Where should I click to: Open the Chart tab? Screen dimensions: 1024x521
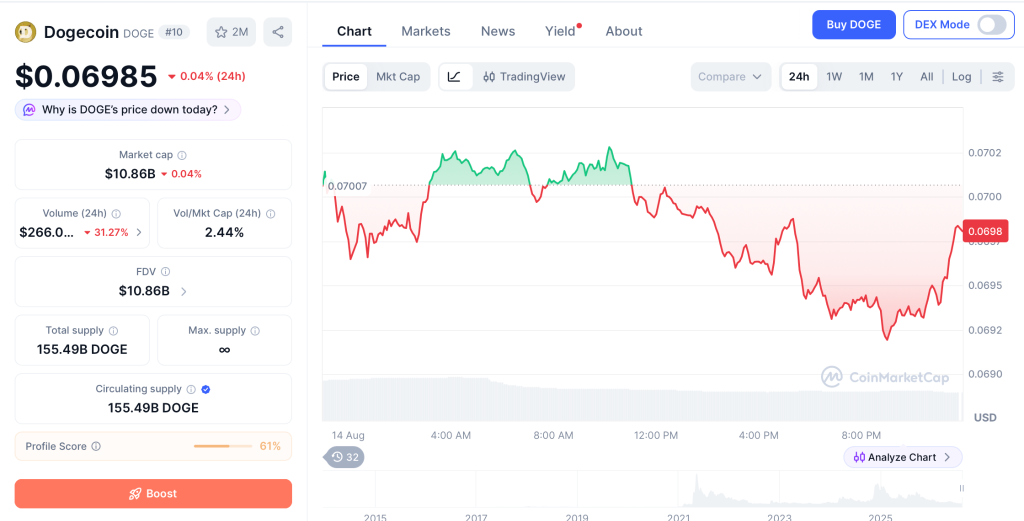354,31
